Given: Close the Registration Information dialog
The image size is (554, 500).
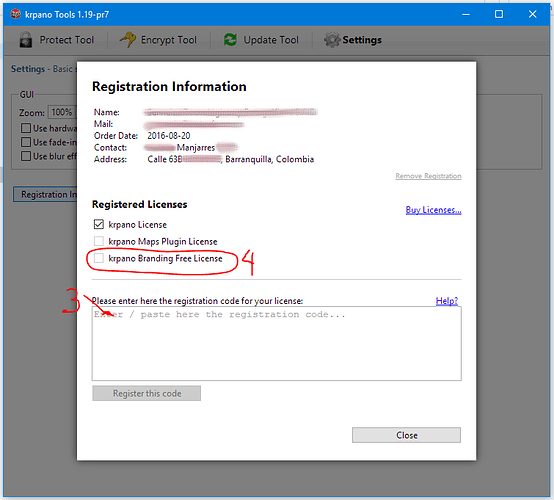Looking at the screenshot, I should click(406, 435).
